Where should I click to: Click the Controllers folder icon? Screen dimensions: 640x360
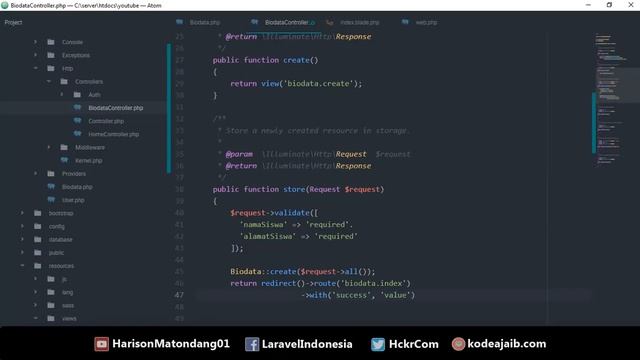[x=64, y=82]
